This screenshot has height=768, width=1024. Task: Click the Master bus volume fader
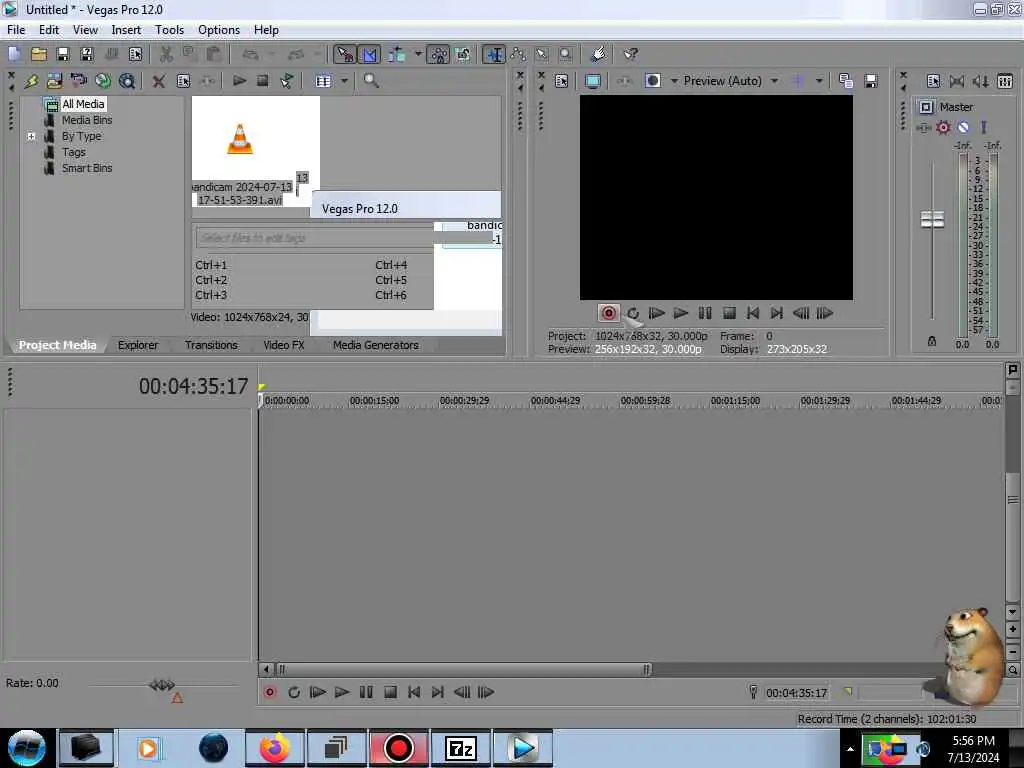tap(932, 219)
